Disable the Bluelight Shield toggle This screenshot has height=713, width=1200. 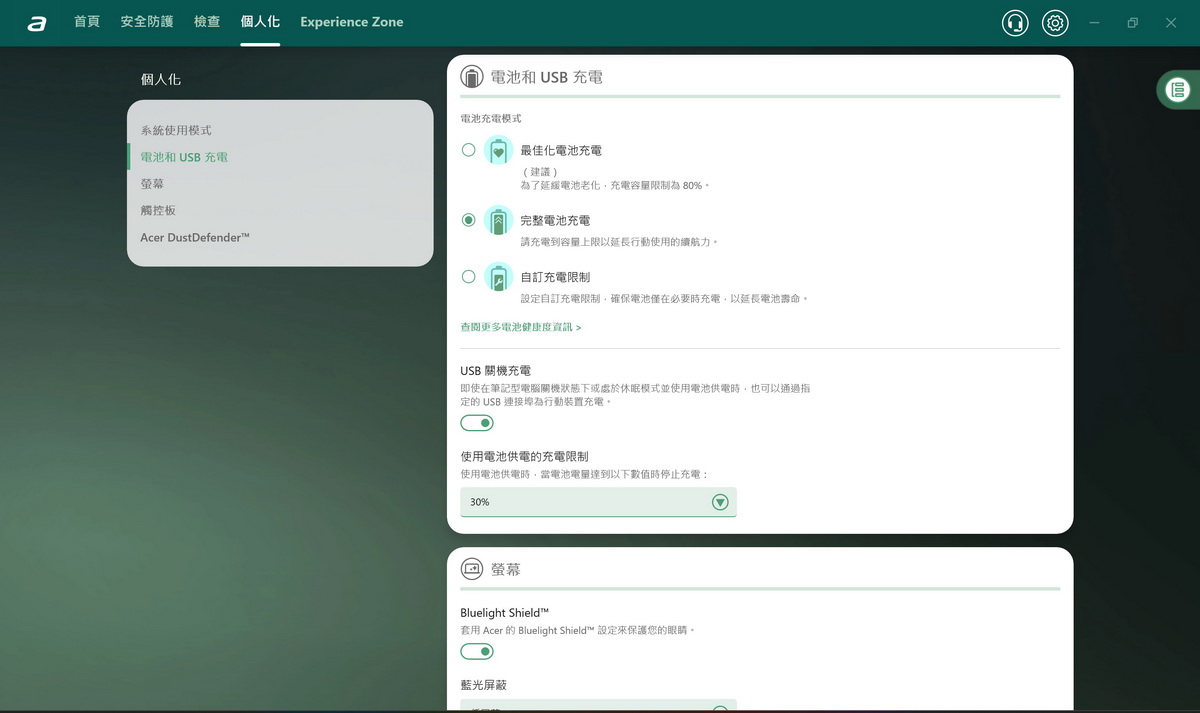pos(477,652)
